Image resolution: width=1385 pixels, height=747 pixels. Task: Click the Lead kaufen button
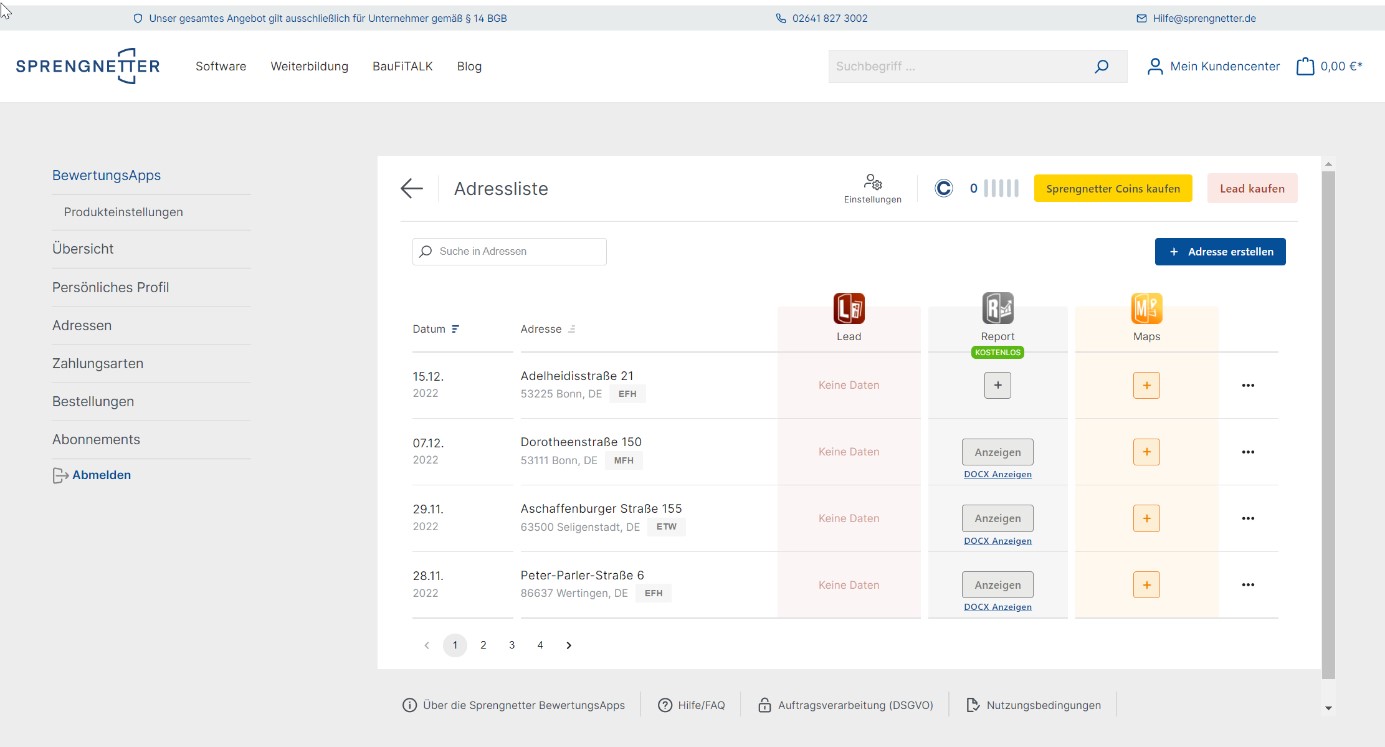point(1252,188)
